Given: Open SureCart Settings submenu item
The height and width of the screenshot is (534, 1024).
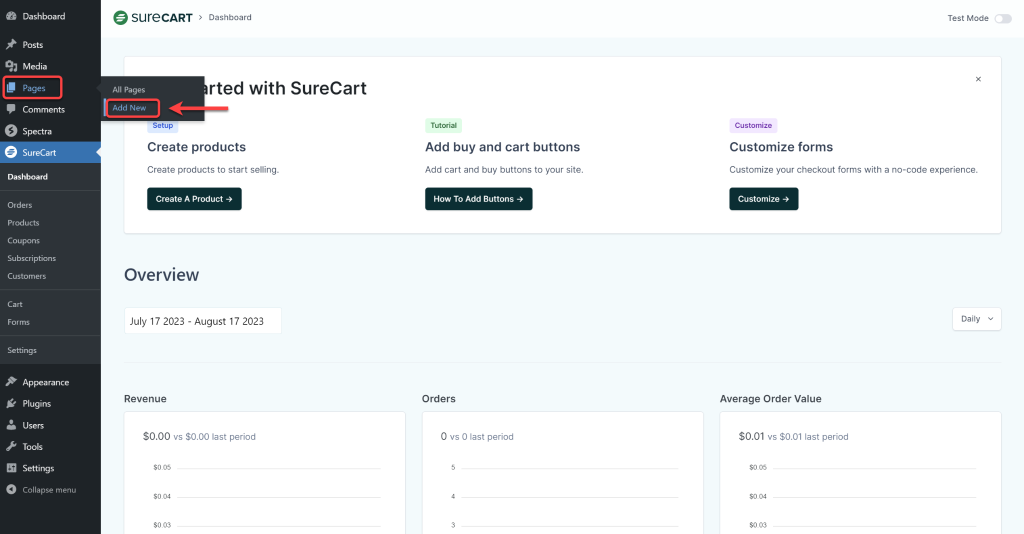Looking at the screenshot, I should [x=22, y=350].
